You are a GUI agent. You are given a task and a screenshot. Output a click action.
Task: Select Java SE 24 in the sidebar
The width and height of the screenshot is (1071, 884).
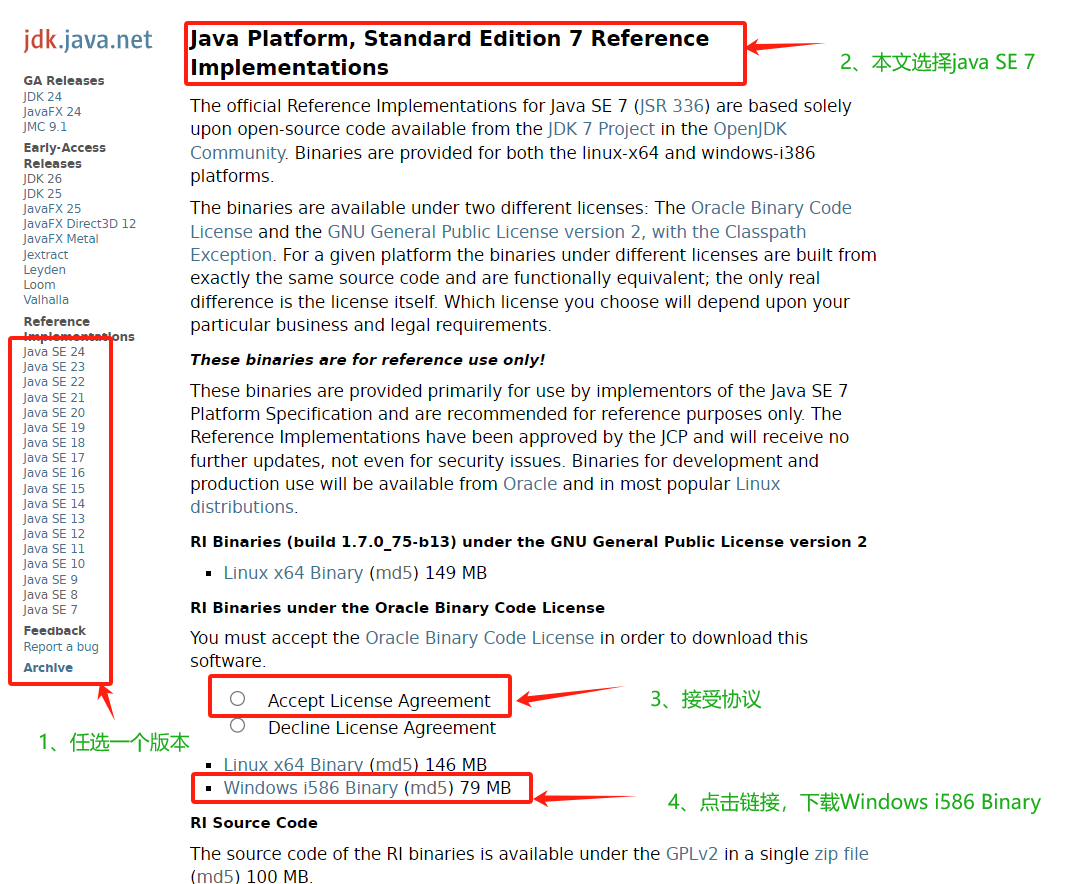click(54, 351)
